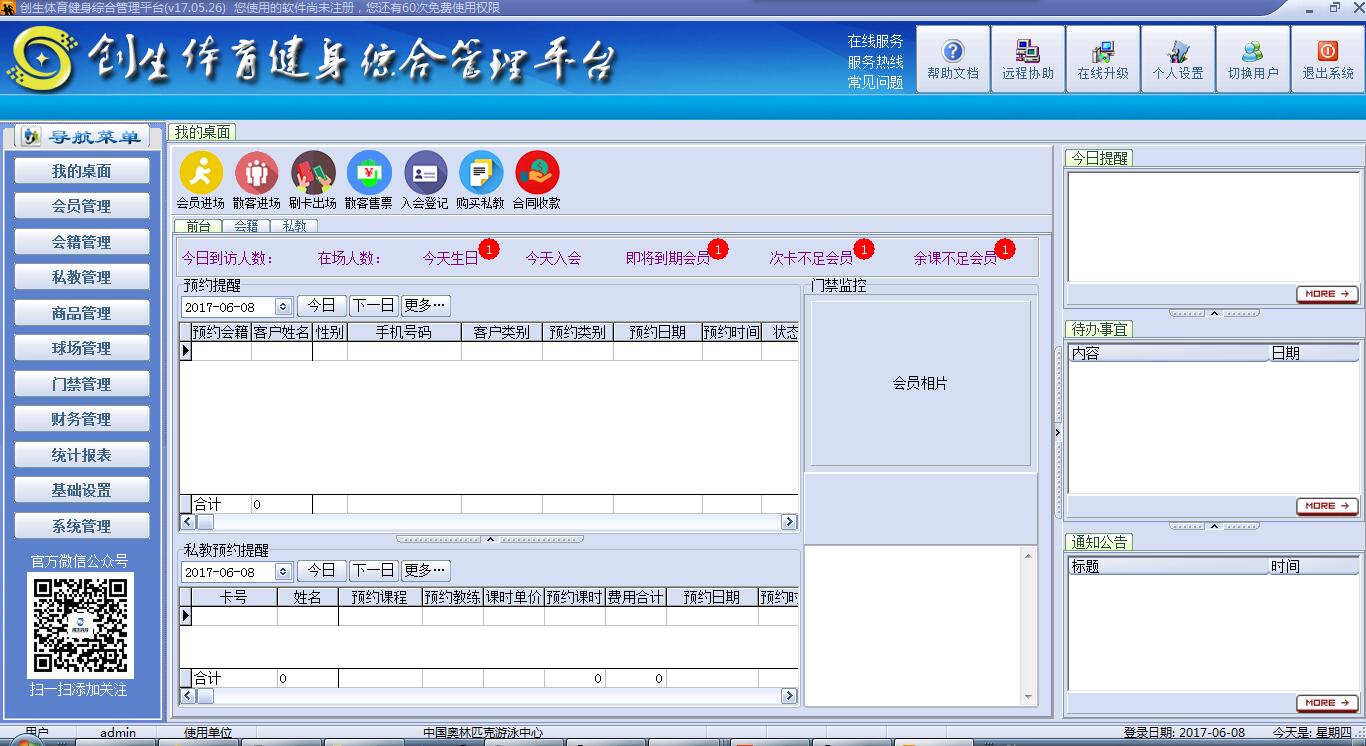Switch to the 私教 tab
This screenshot has height=746, width=1366.
(x=294, y=226)
